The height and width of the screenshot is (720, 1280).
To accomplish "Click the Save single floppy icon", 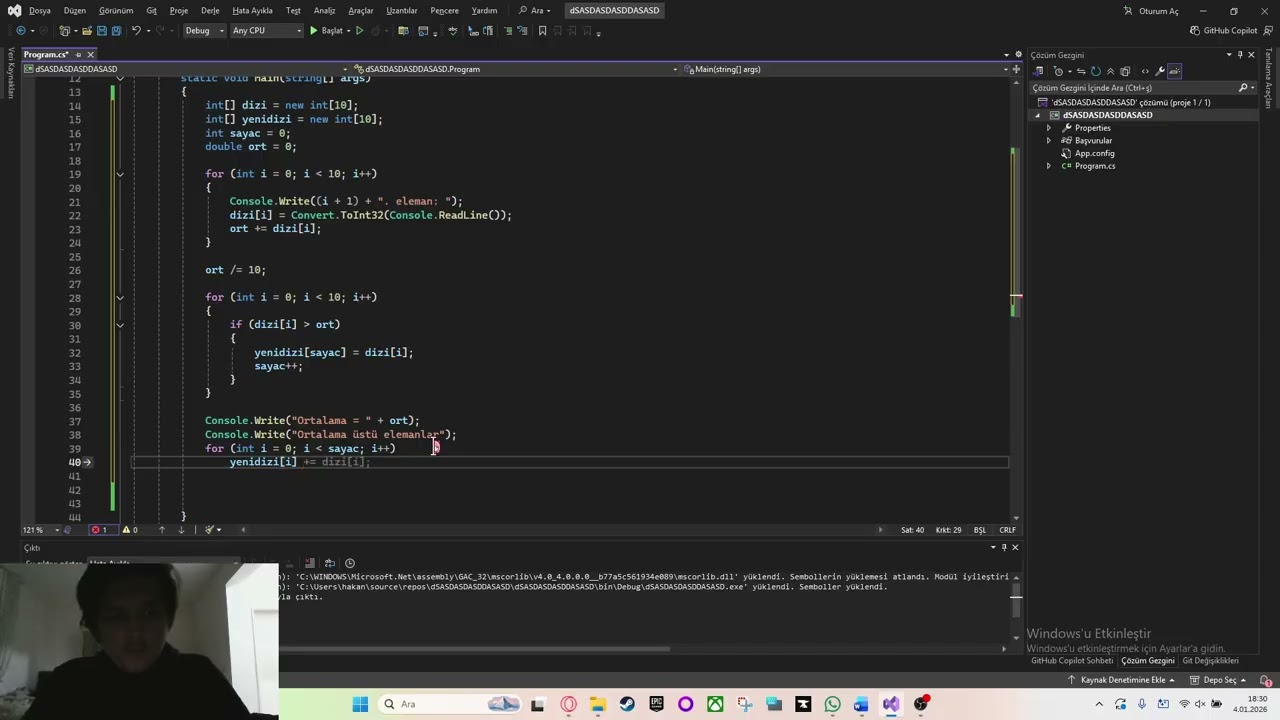I will click(x=102, y=31).
